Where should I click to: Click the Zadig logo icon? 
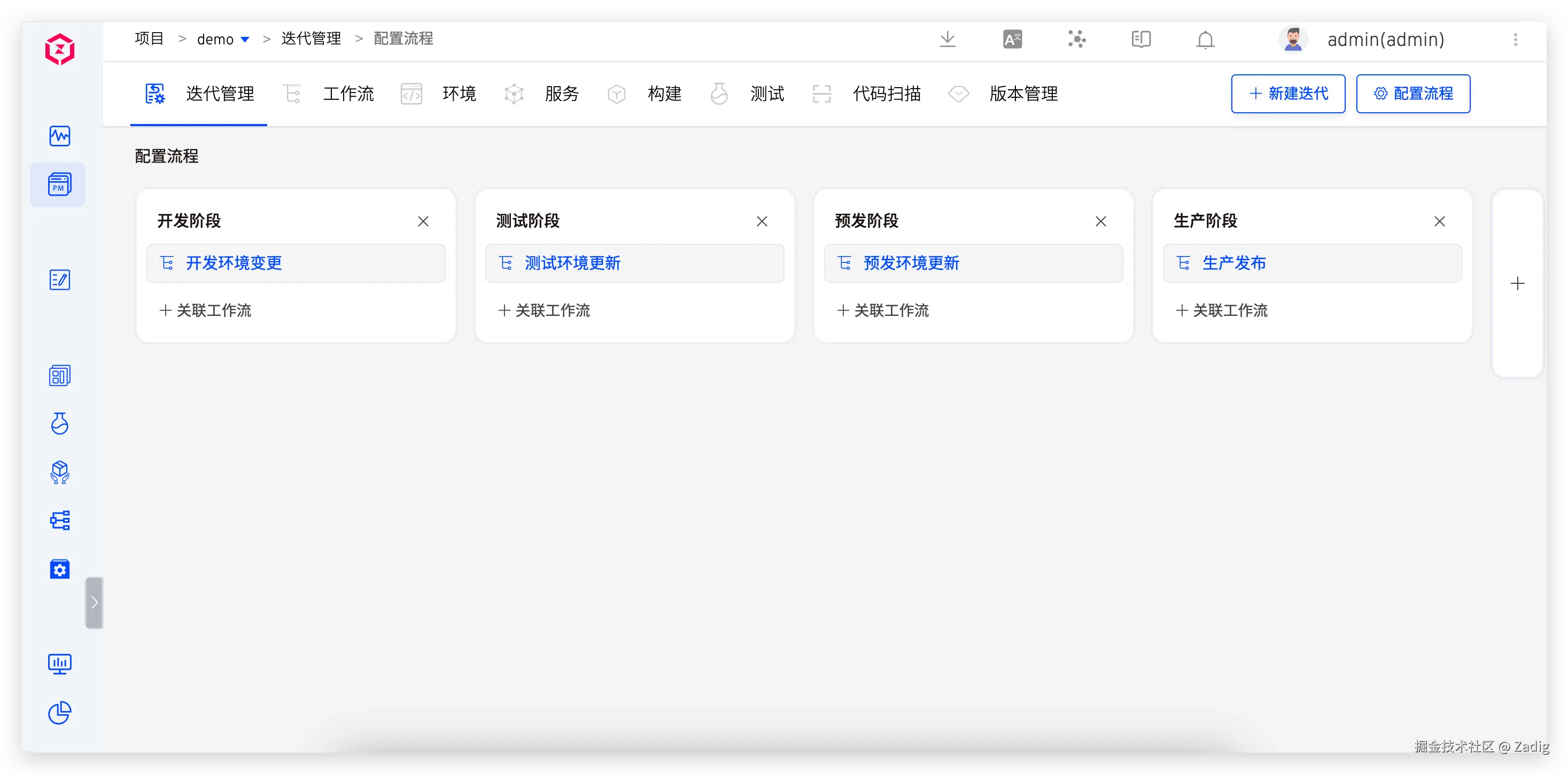pyautogui.click(x=60, y=49)
